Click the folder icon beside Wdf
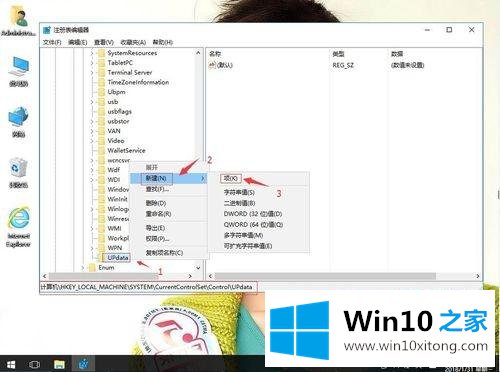500x372 pixels. (101, 170)
